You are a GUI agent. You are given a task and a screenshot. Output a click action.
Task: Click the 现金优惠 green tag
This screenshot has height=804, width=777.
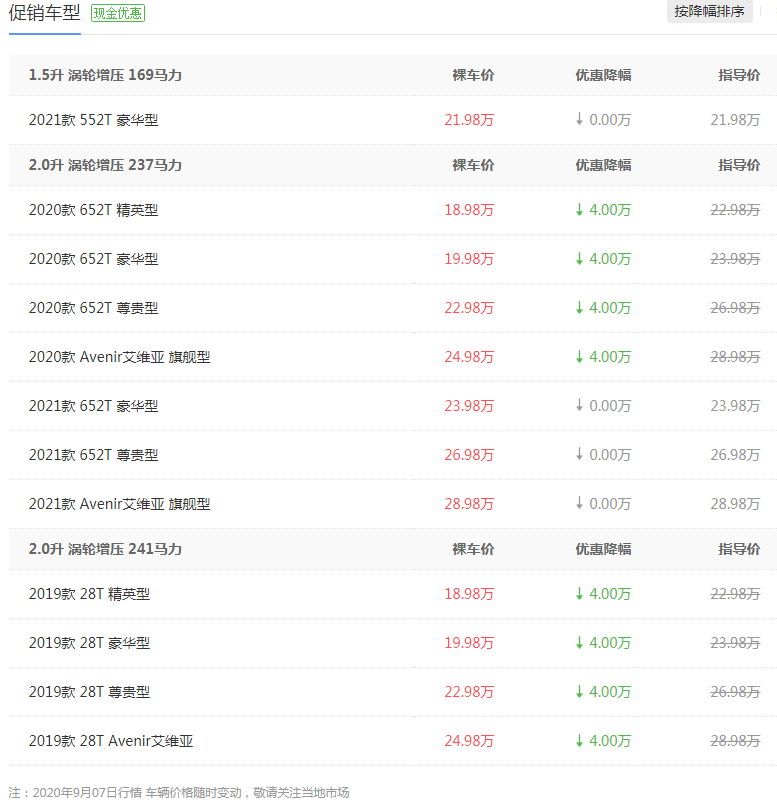[x=118, y=13]
